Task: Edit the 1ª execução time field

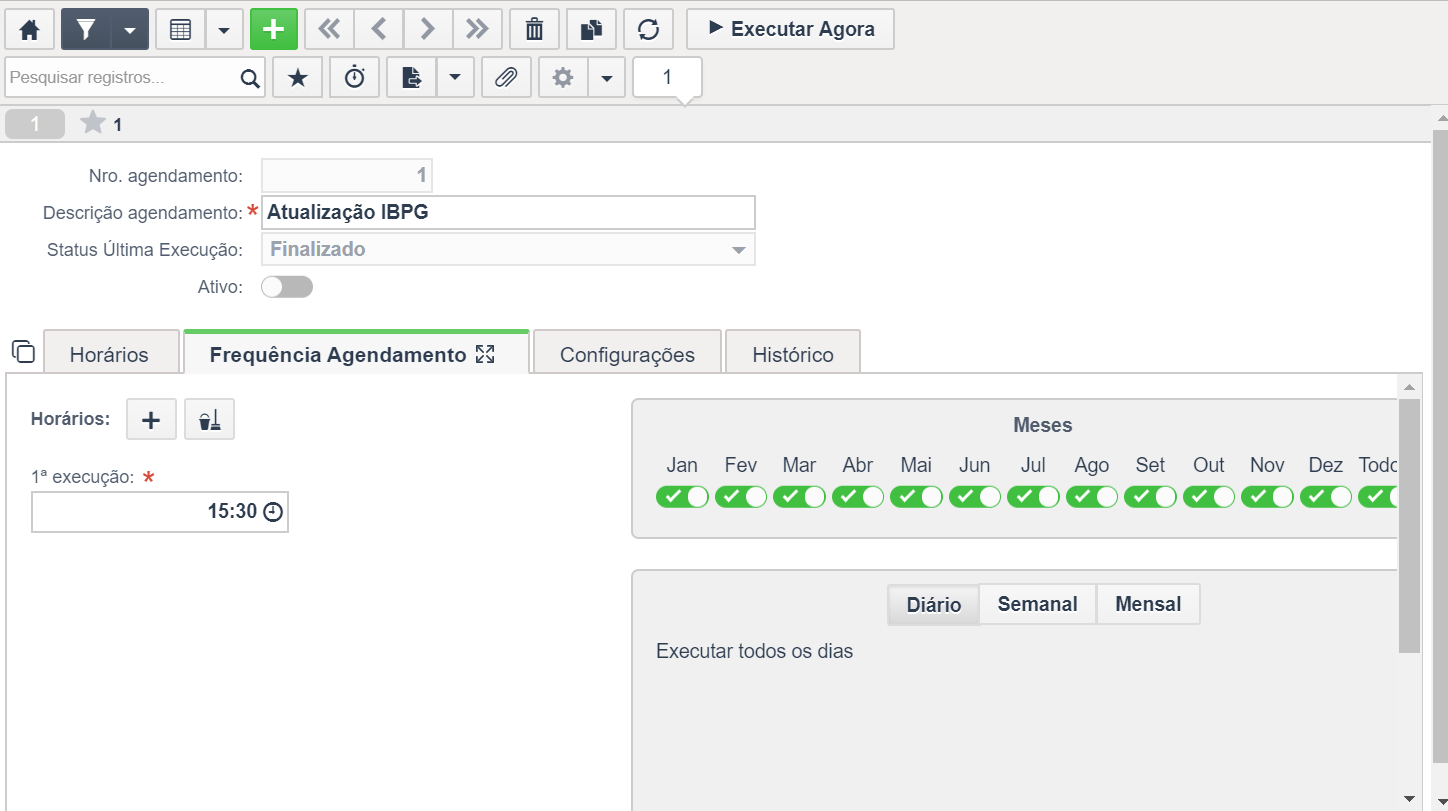Action: coord(160,511)
